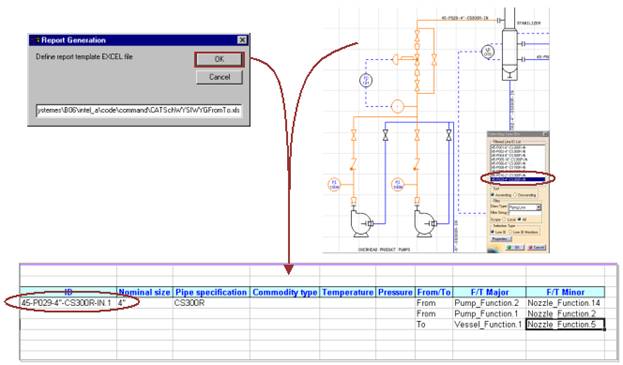Click the Properties button in line dialog

coord(501,239)
